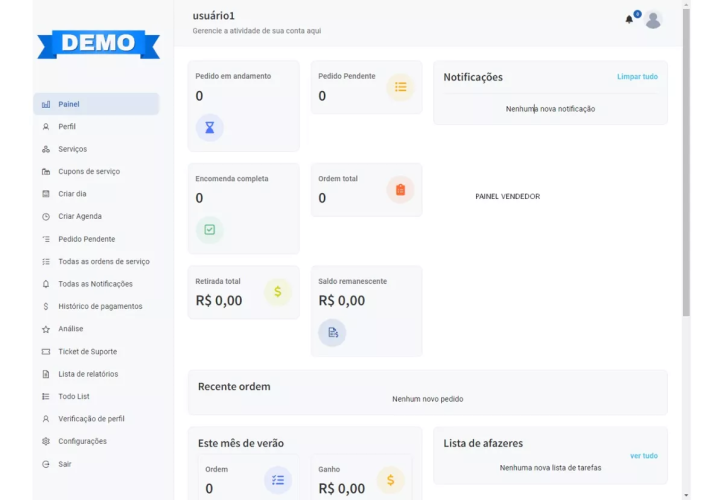
Task: Click the ver tudo link in Lista de afazeres
Action: coord(643,455)
